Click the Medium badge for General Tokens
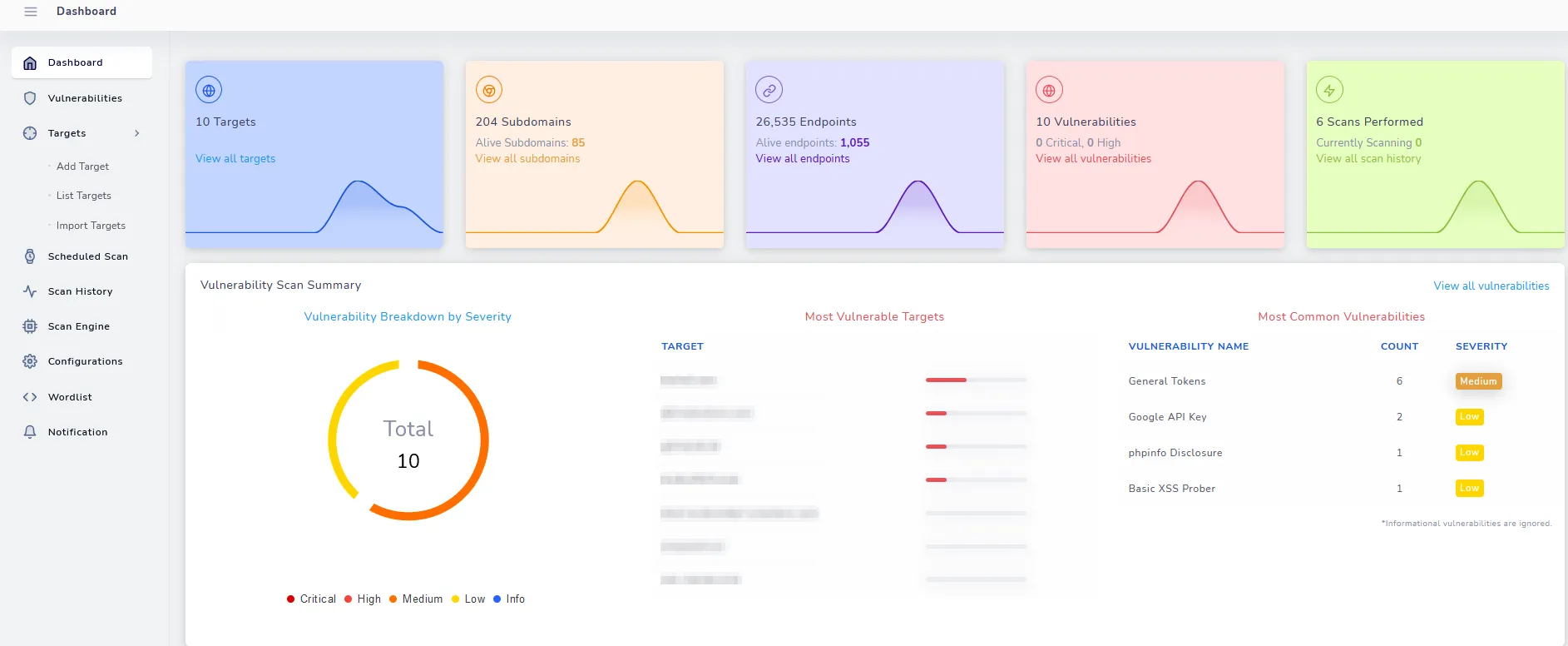 1478,381
